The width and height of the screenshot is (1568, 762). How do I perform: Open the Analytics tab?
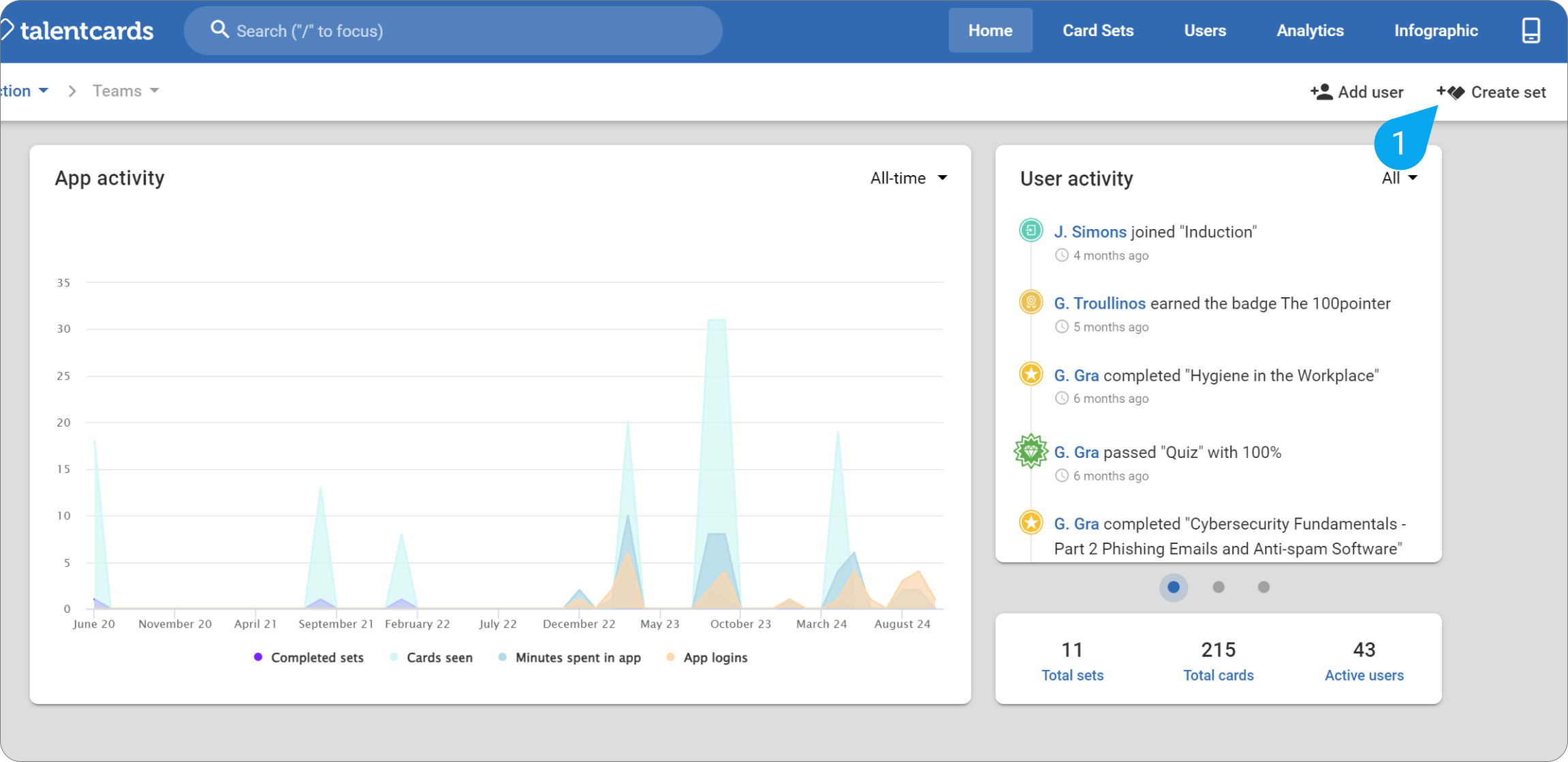pos(1310,31)
